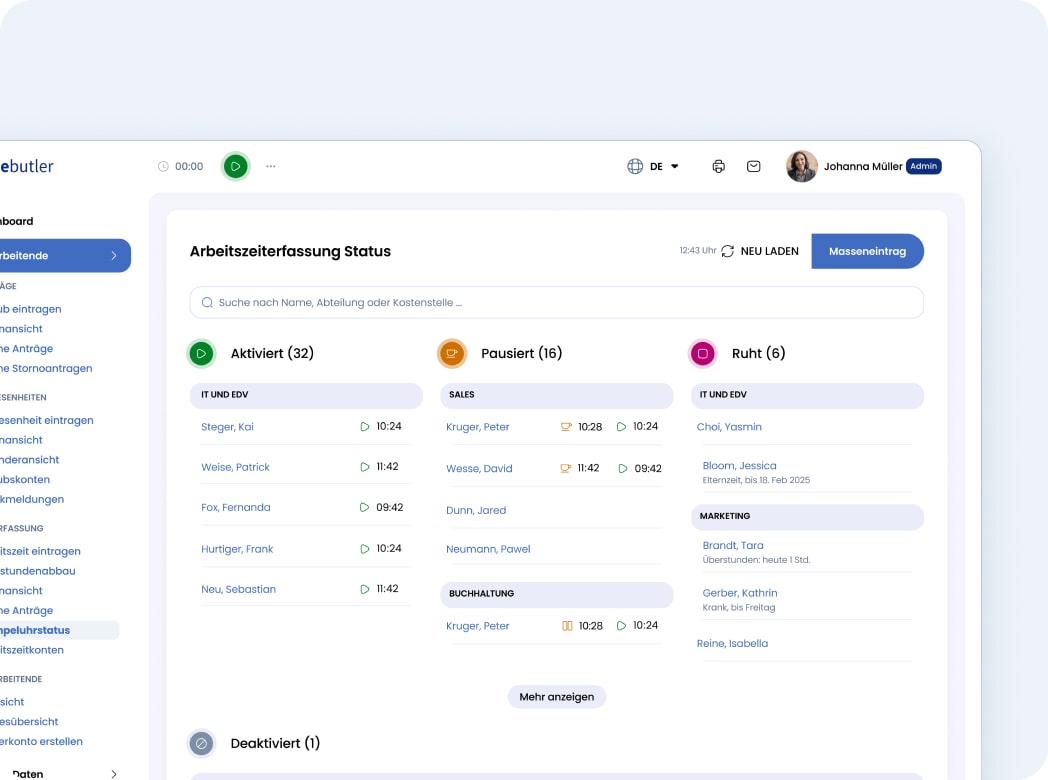1048x780 pixels.
Task: Open Fox, Fernanda's entry
Action: (x=236, y=507)
